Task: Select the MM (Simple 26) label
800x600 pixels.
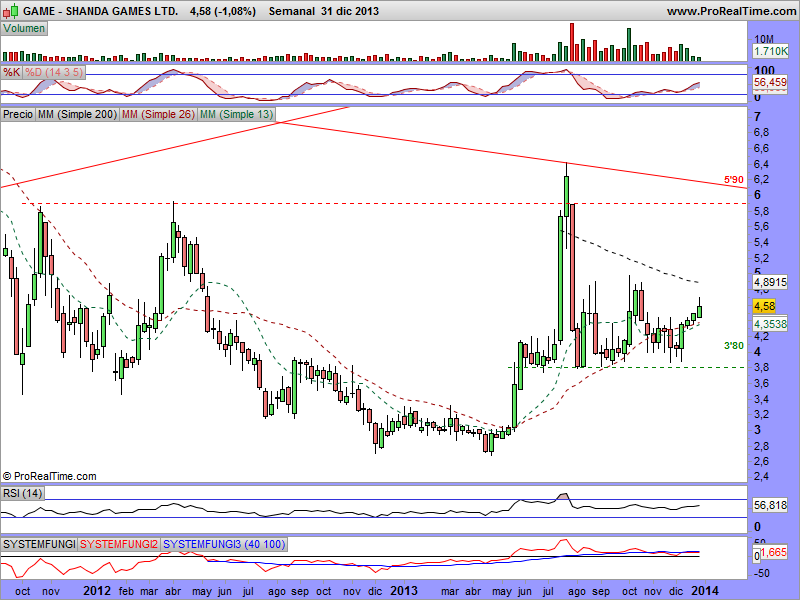Action: click(x=158, y=115)
